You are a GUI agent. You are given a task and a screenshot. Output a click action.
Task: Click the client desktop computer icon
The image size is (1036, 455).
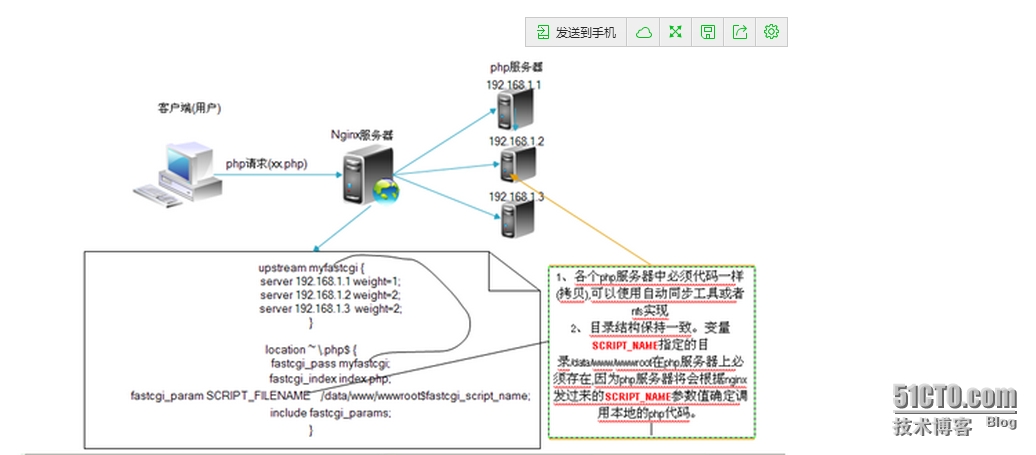(x=178, y=173)
